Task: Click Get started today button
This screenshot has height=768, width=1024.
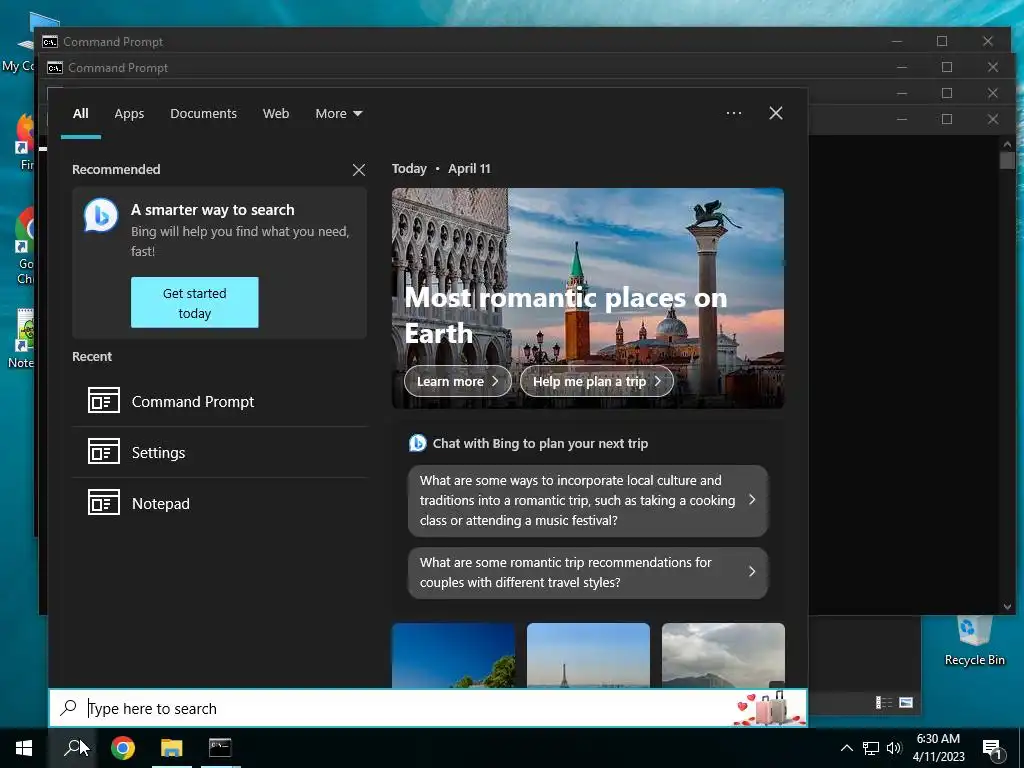Action: [x=195, y=302]
